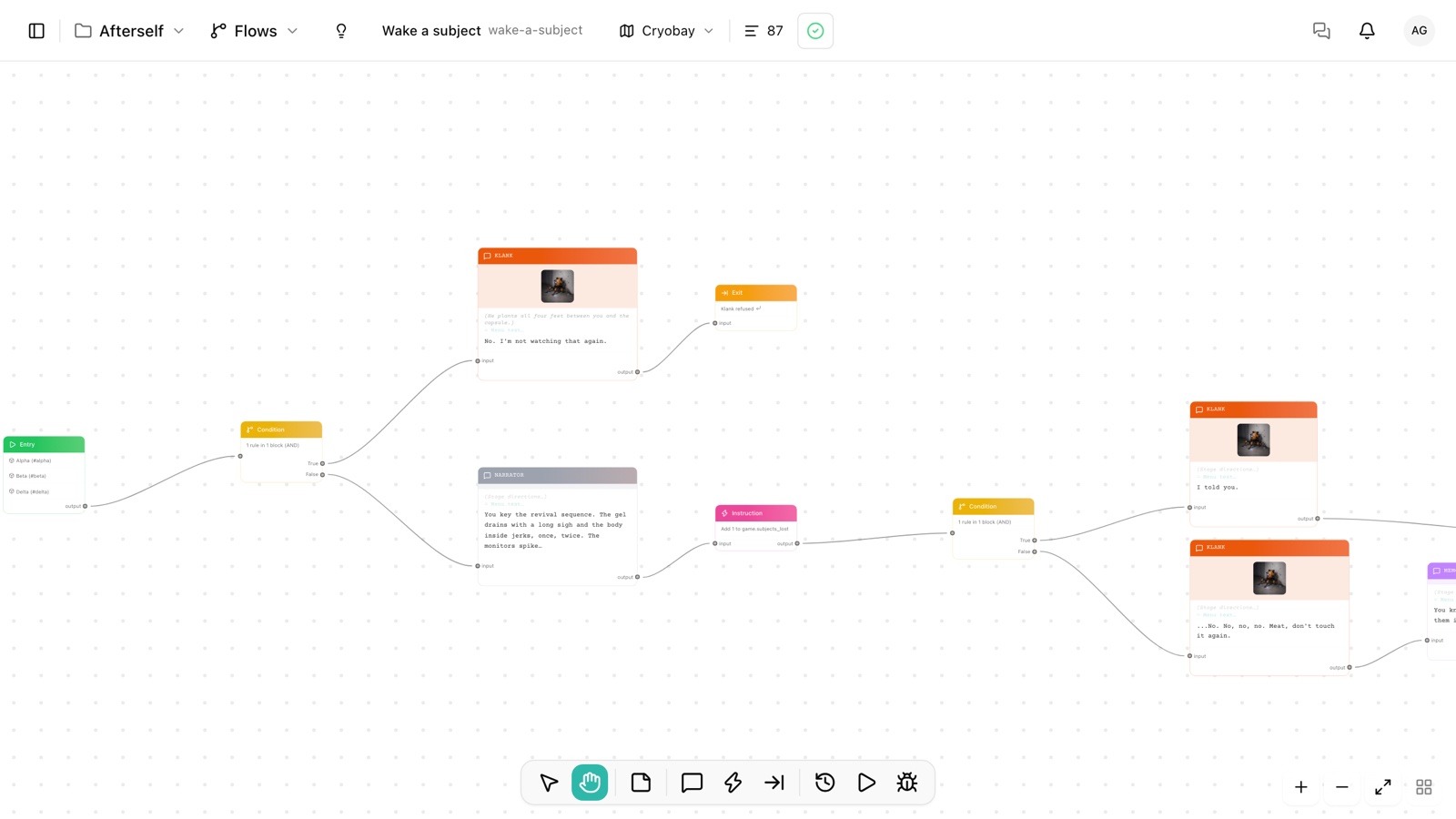Select the pink Instruction node header
The width and height of the screenshot is (1456, 819).
click(755, 513)
